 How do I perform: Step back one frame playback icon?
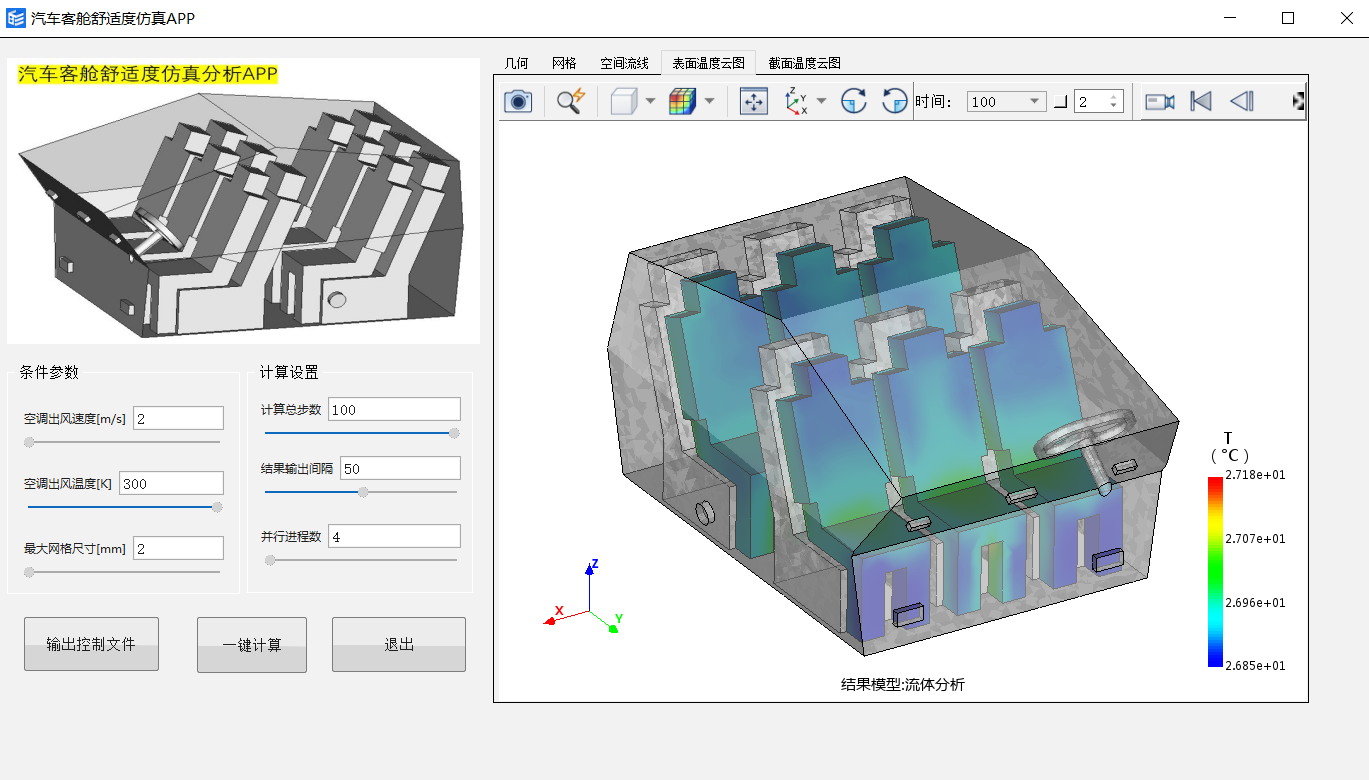click(1241, 101)
